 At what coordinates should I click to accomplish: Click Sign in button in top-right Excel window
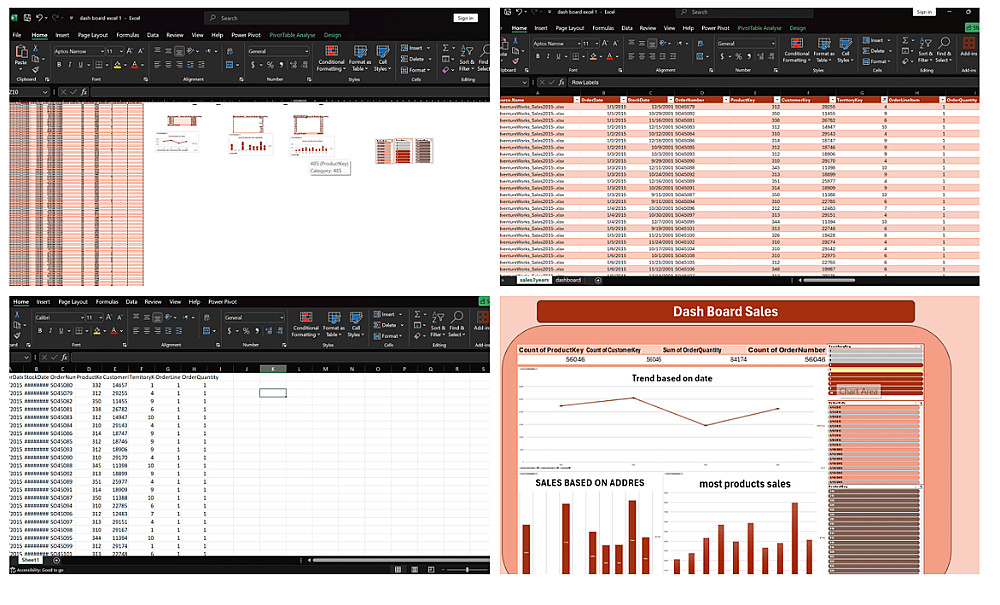[924, 11]
